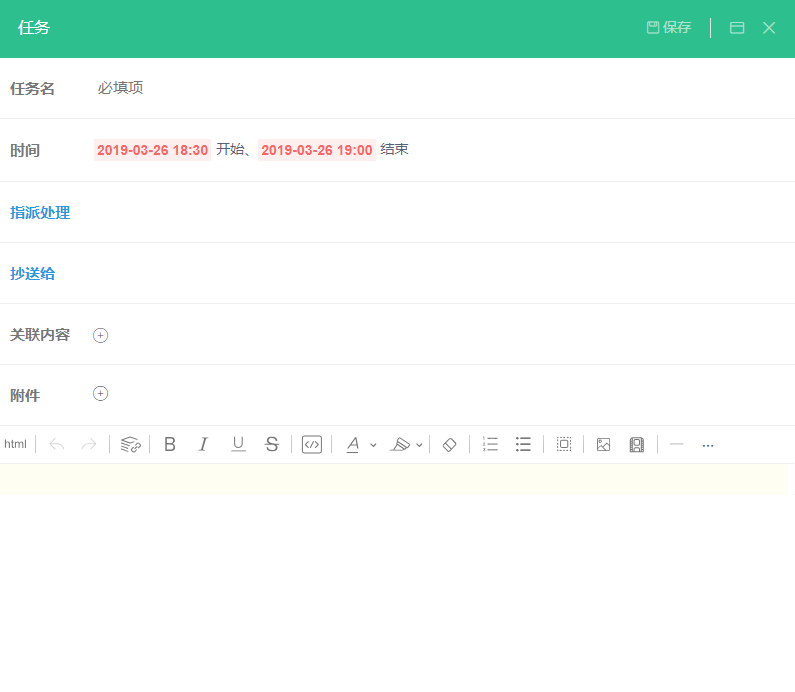The width and height of the screenshot is (795, 692).
Task: Change the start time 2019-03-26 18:30
Action: pos(153,150)
